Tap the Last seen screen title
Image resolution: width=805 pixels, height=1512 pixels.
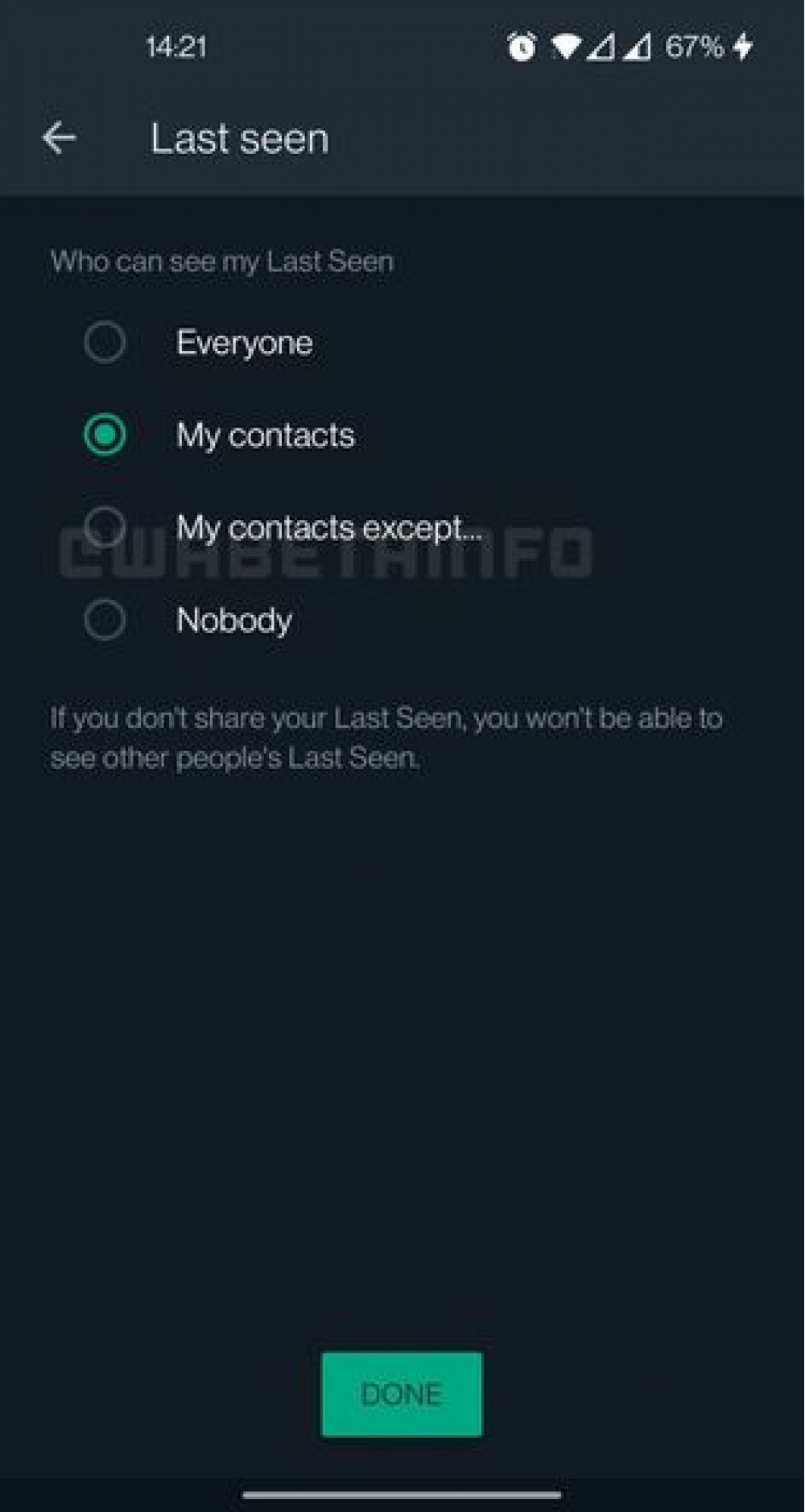tap(239, 138)
